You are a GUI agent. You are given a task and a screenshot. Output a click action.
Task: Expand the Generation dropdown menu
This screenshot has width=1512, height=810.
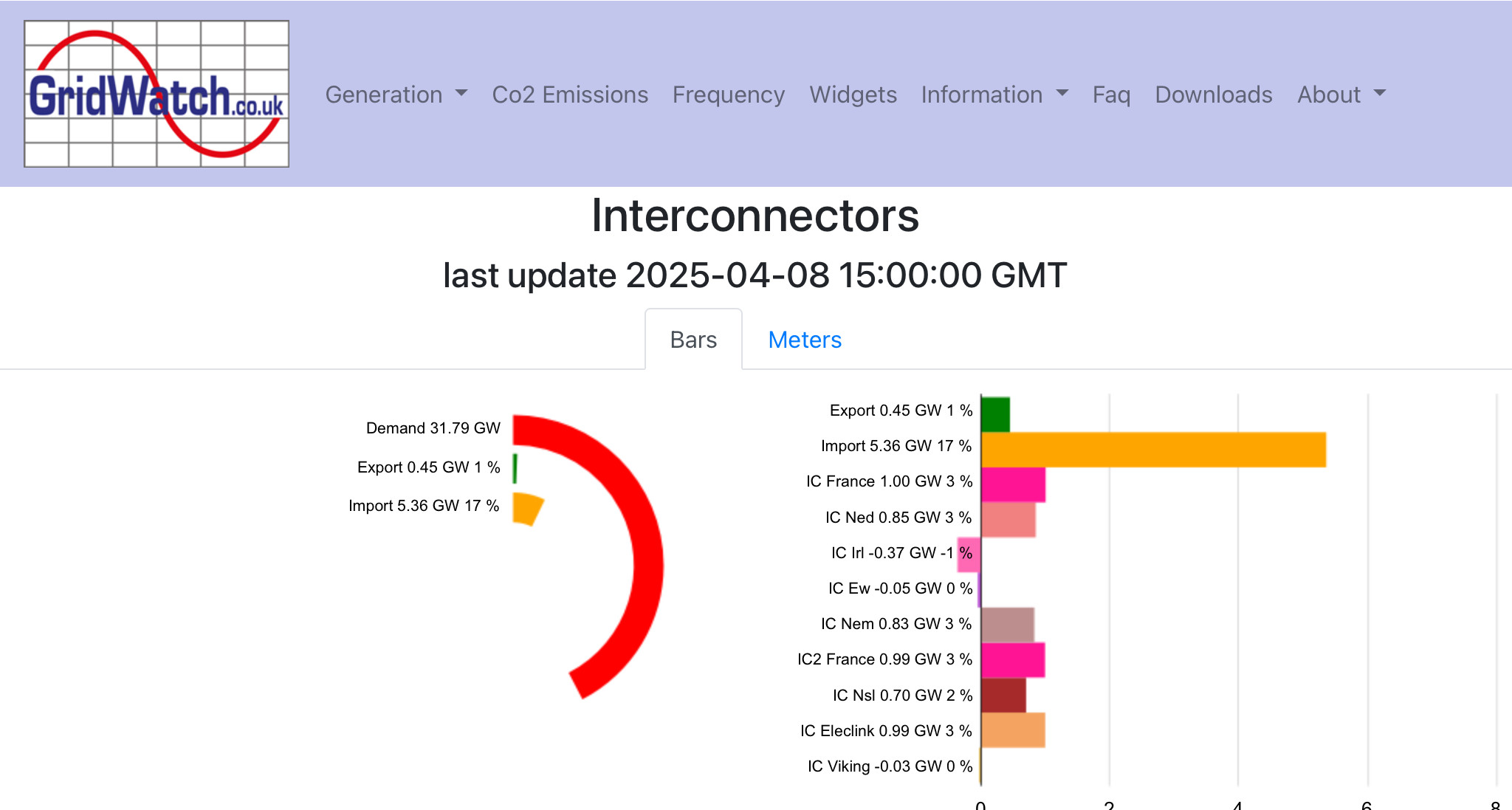tap(396, 95)
